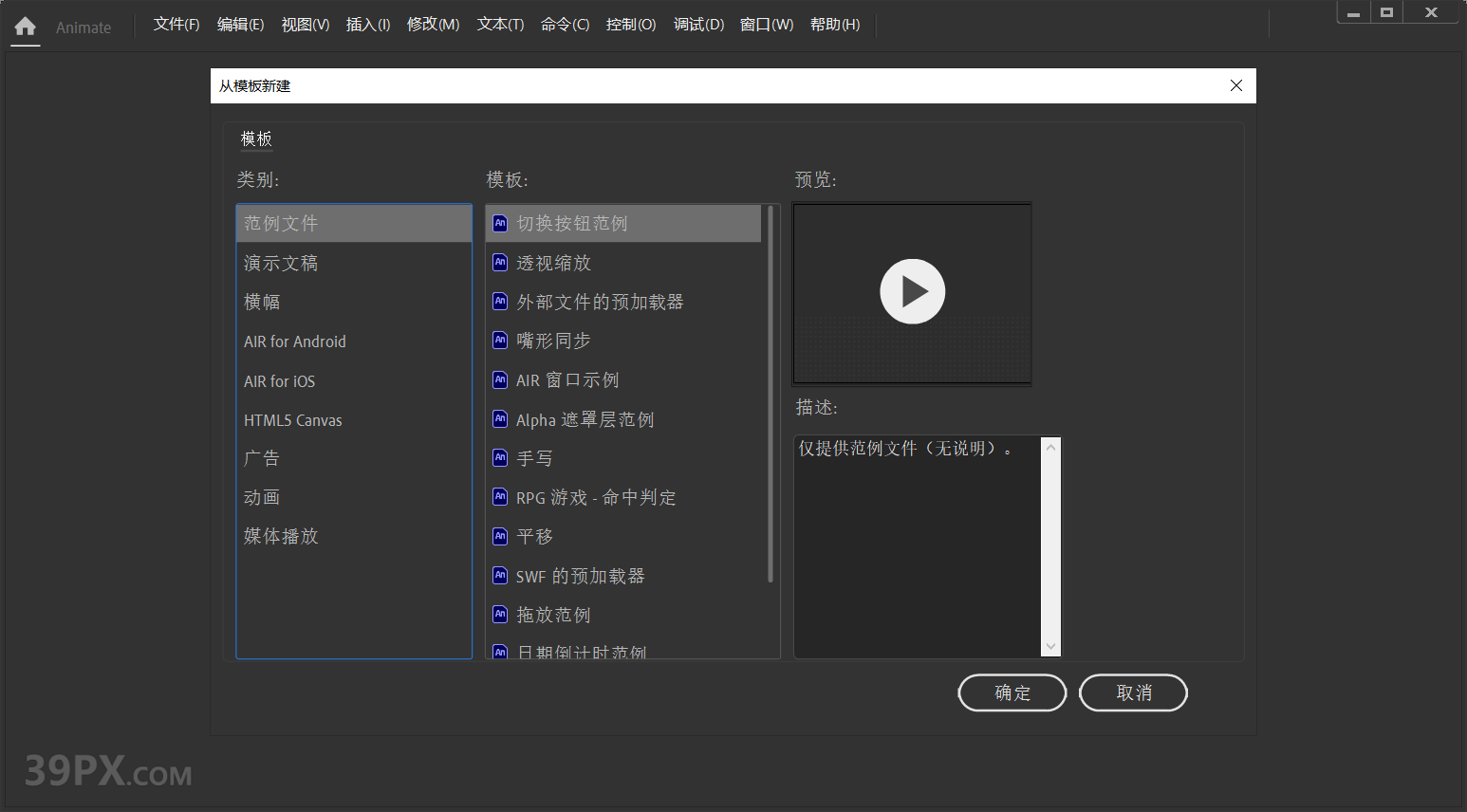Pick template 拖放范例
The height and width of the screenshot is (812, 1467).
coord(623,615)
